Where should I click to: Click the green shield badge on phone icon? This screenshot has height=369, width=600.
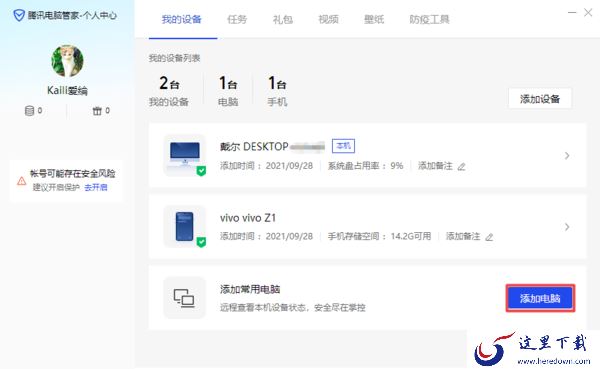click(x=201, y=242)
